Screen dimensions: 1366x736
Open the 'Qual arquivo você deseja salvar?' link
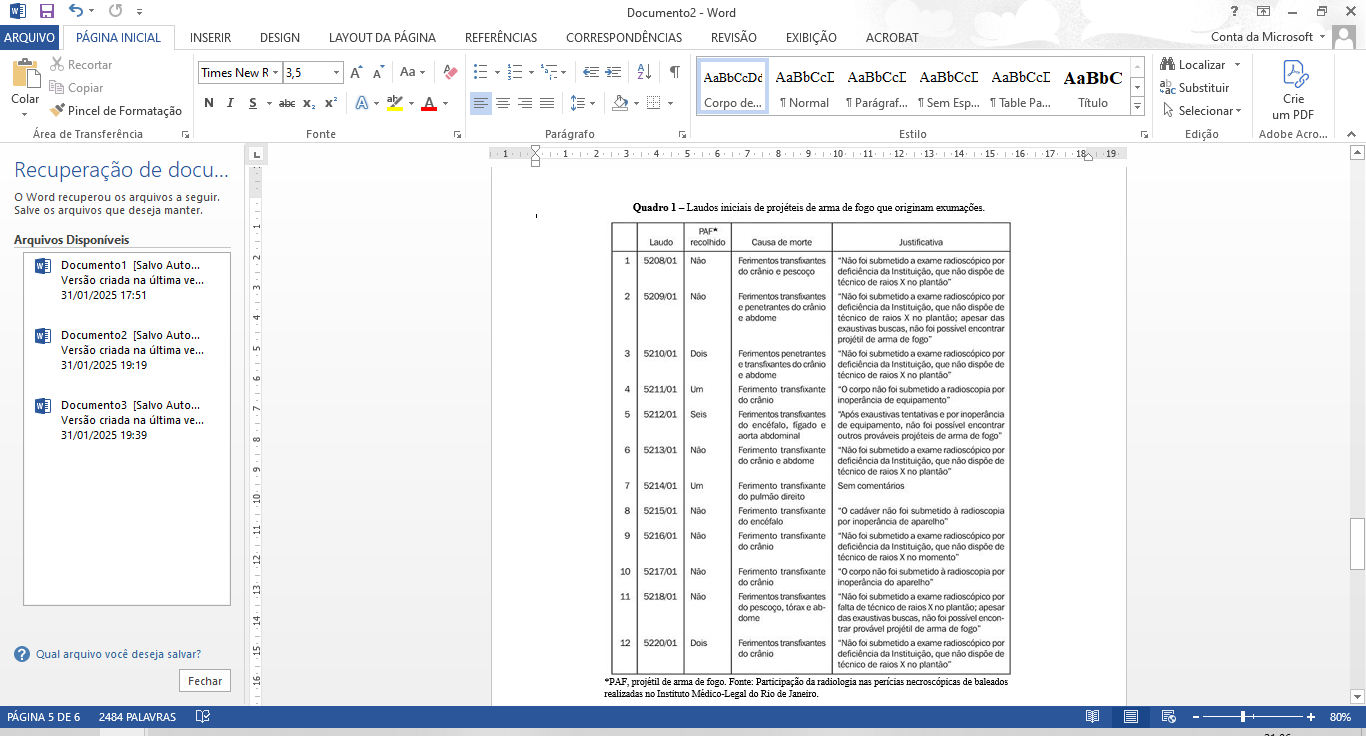(118, 654)
